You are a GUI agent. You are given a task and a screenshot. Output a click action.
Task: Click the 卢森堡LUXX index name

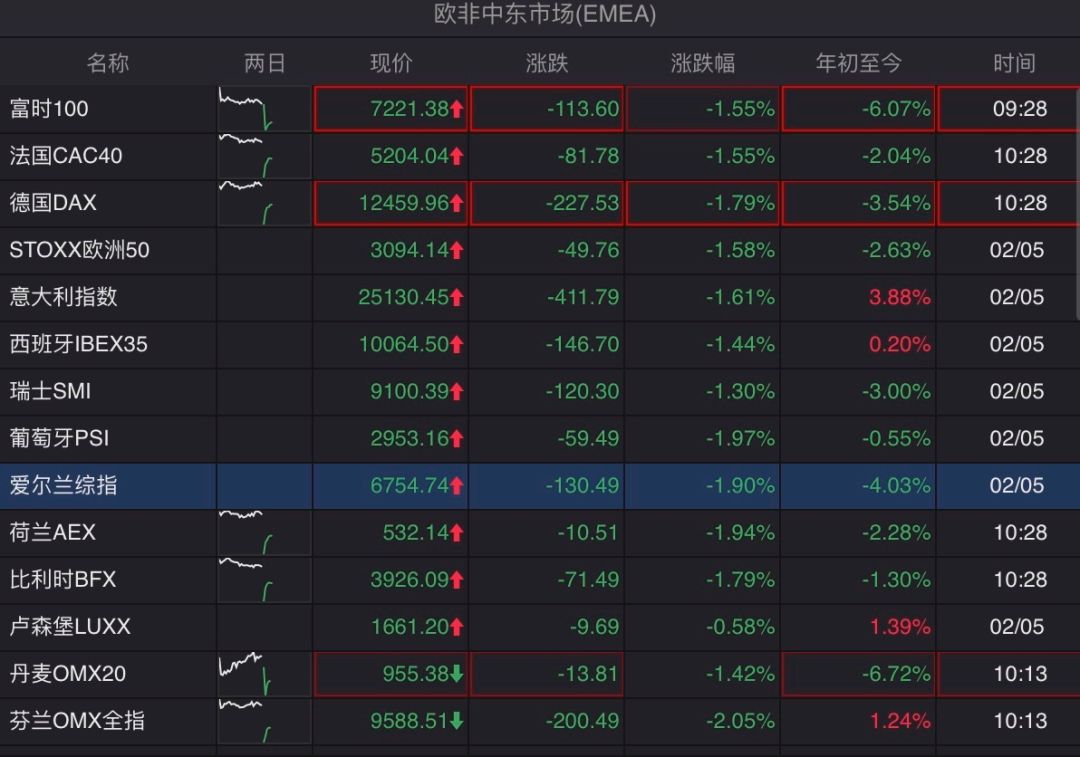(70, 627)
